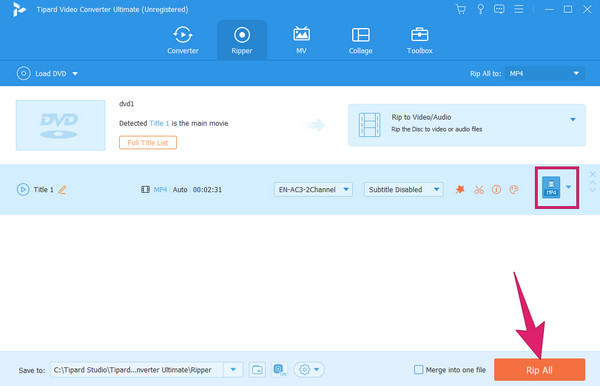Open the EN-AC3-2Channel audio track dropdown
Viewport: 600px width, 386px height.
pyautogui.click(x=313, y=189)
